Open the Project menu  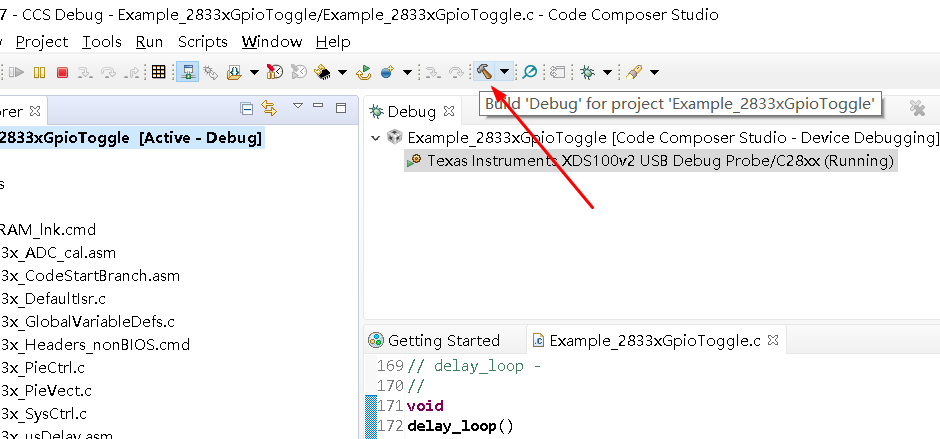pyautogui.click(x=41, y=42)
